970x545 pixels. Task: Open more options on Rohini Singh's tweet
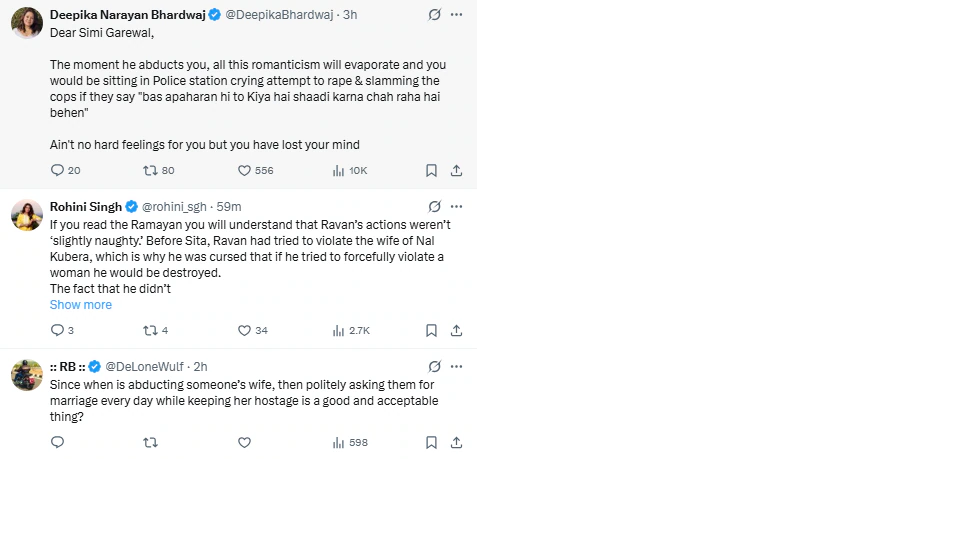coord(456,207)
